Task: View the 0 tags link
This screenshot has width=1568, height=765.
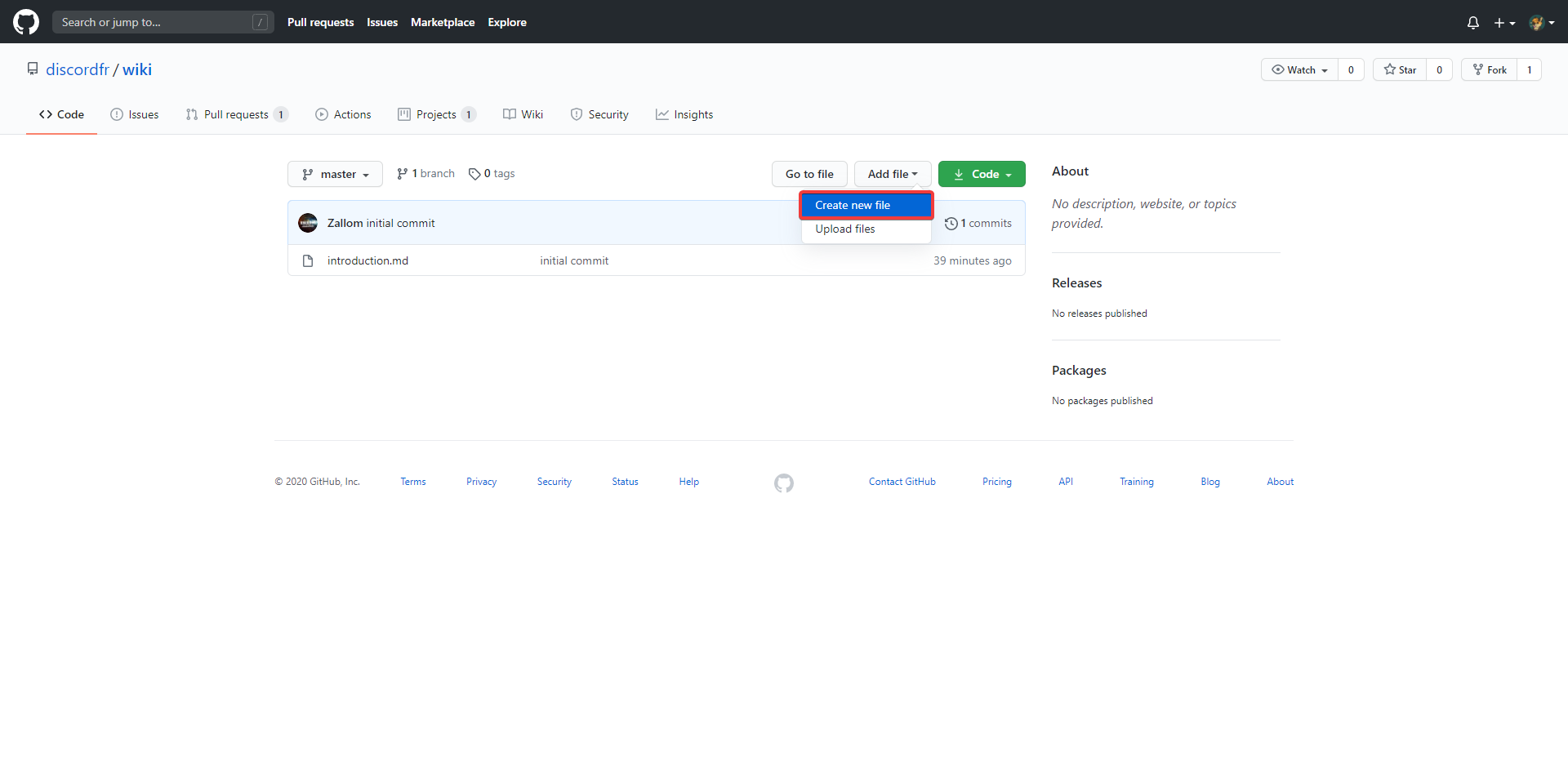Action: 492,174
